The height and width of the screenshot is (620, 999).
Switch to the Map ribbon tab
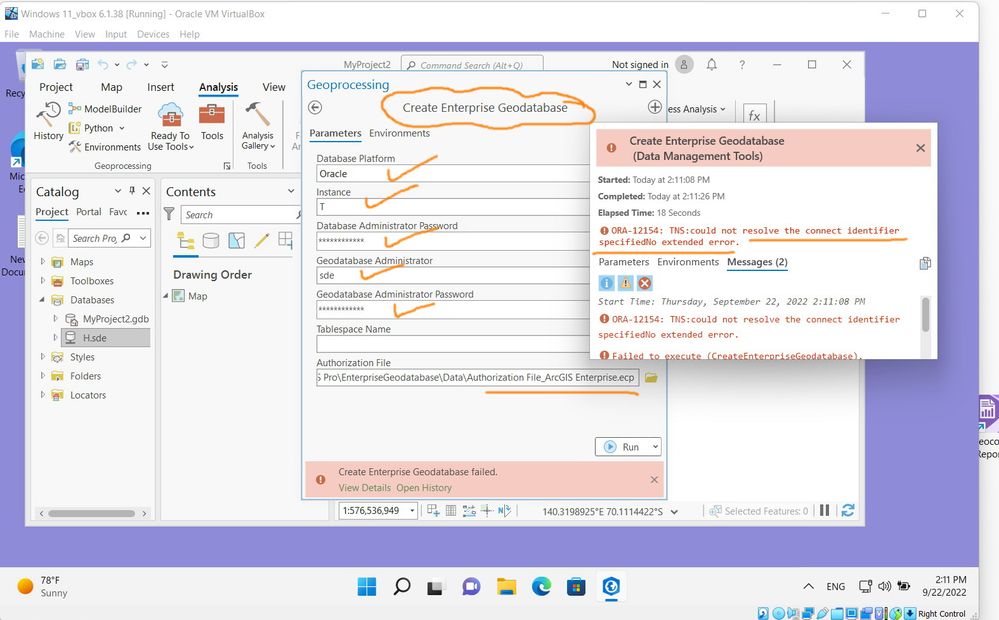111,87
